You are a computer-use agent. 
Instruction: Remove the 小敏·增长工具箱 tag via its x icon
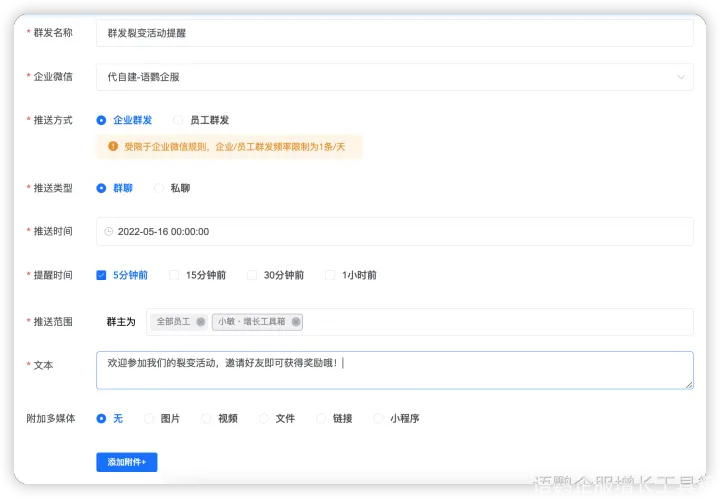point(296,322)
